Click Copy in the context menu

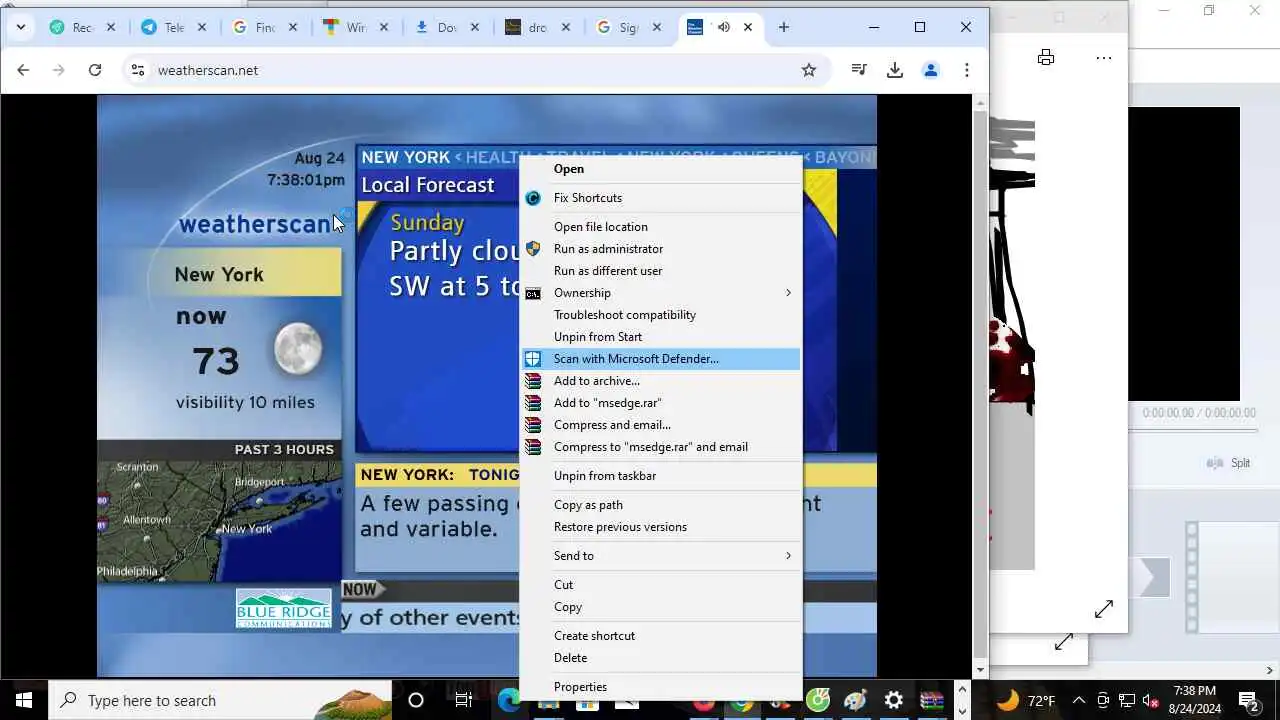(568, 607)
